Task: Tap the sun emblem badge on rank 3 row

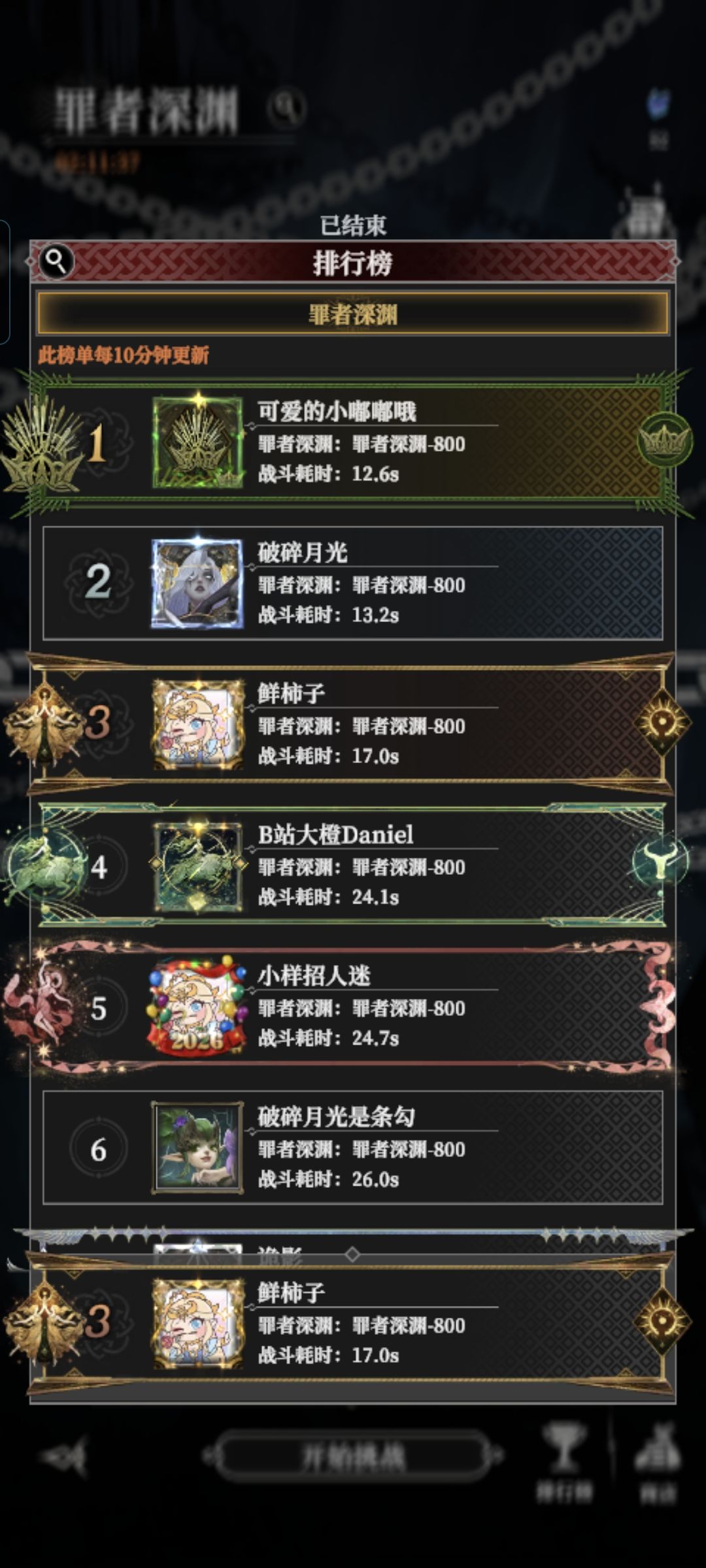Action: (663, 723)
